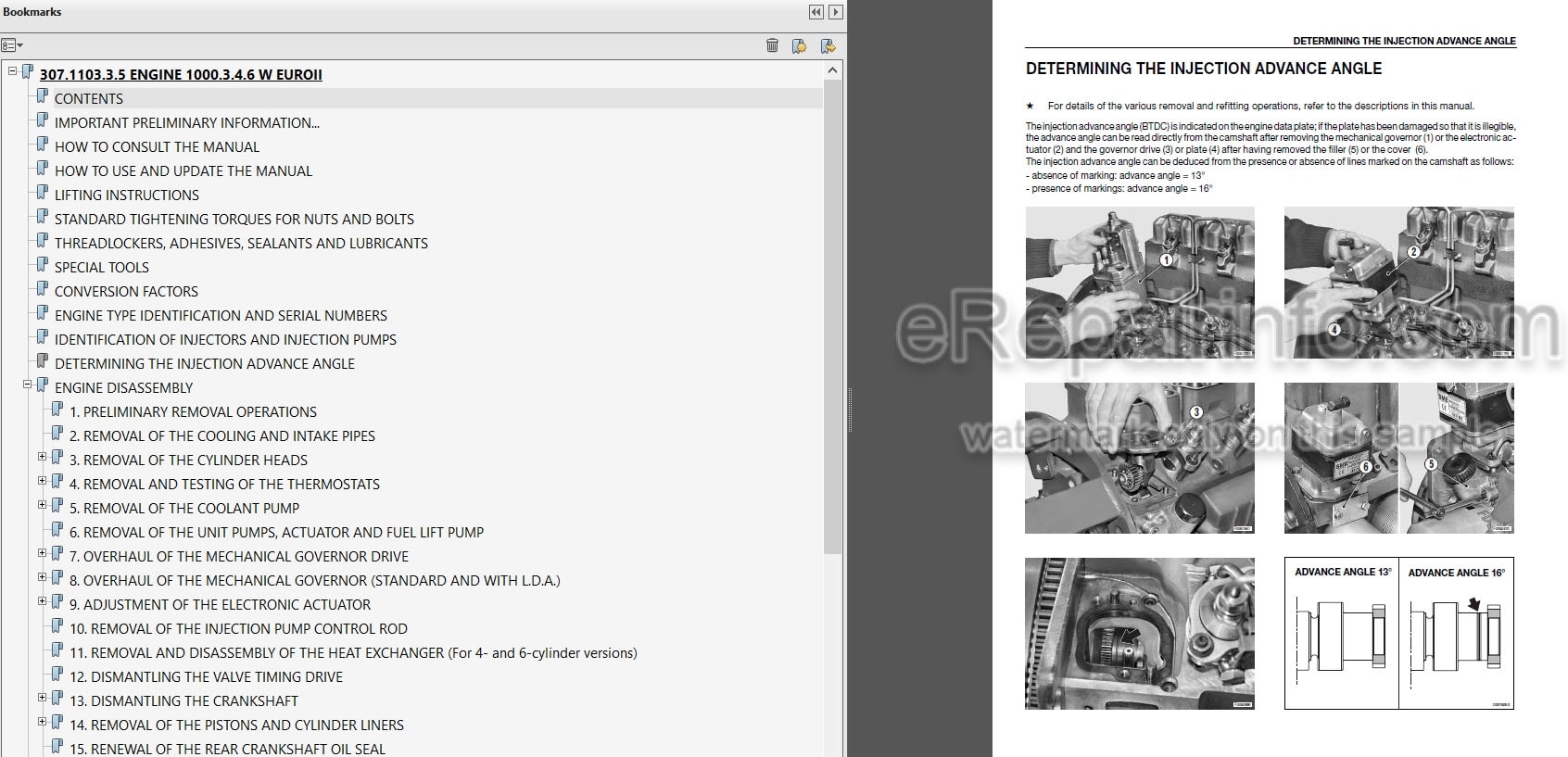Jump to LIFTING INSTRUCTIONS bookmark

[x=127, y=196]
